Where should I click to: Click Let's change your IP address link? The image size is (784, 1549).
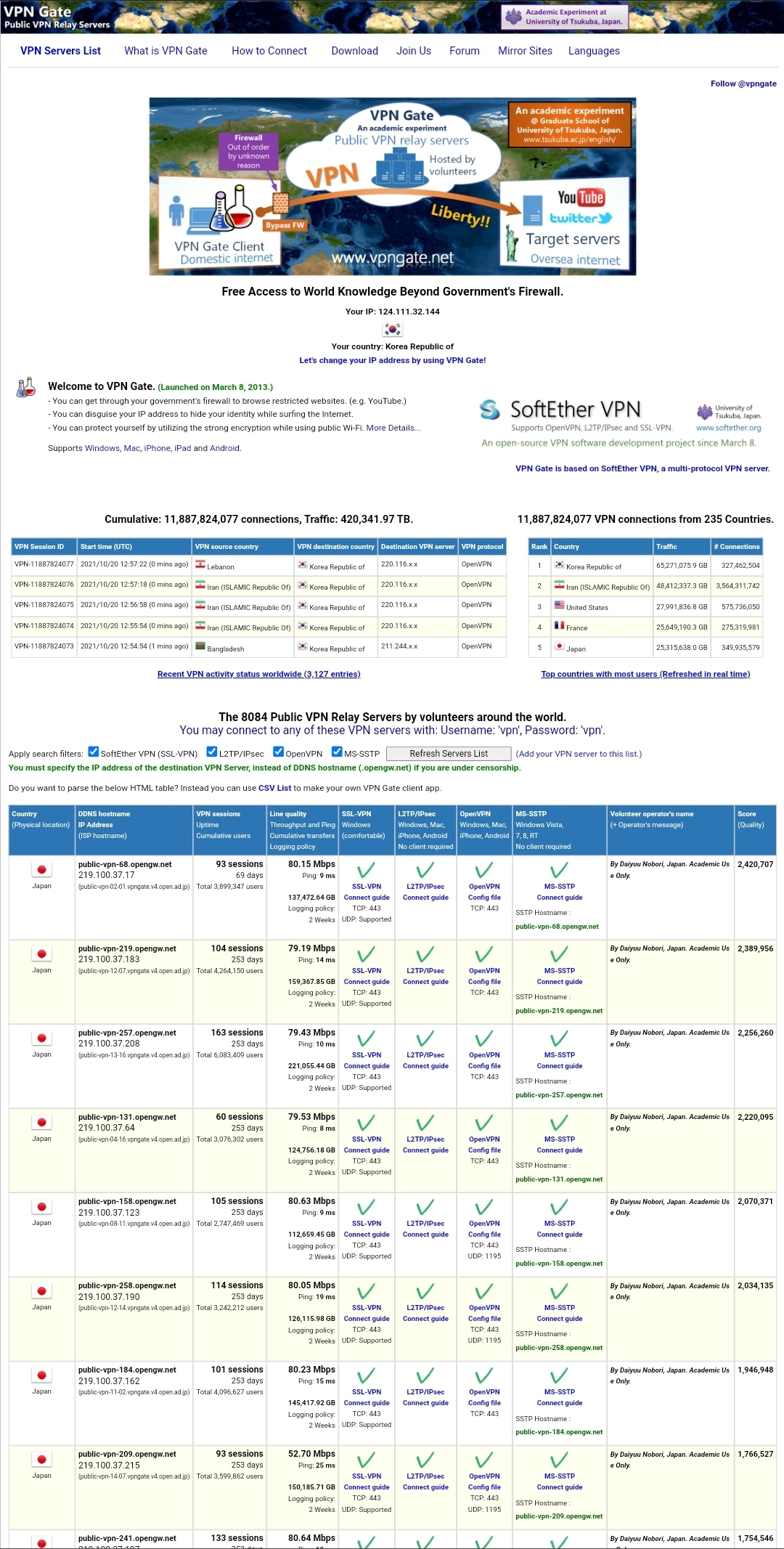click(x=393, y=360)
